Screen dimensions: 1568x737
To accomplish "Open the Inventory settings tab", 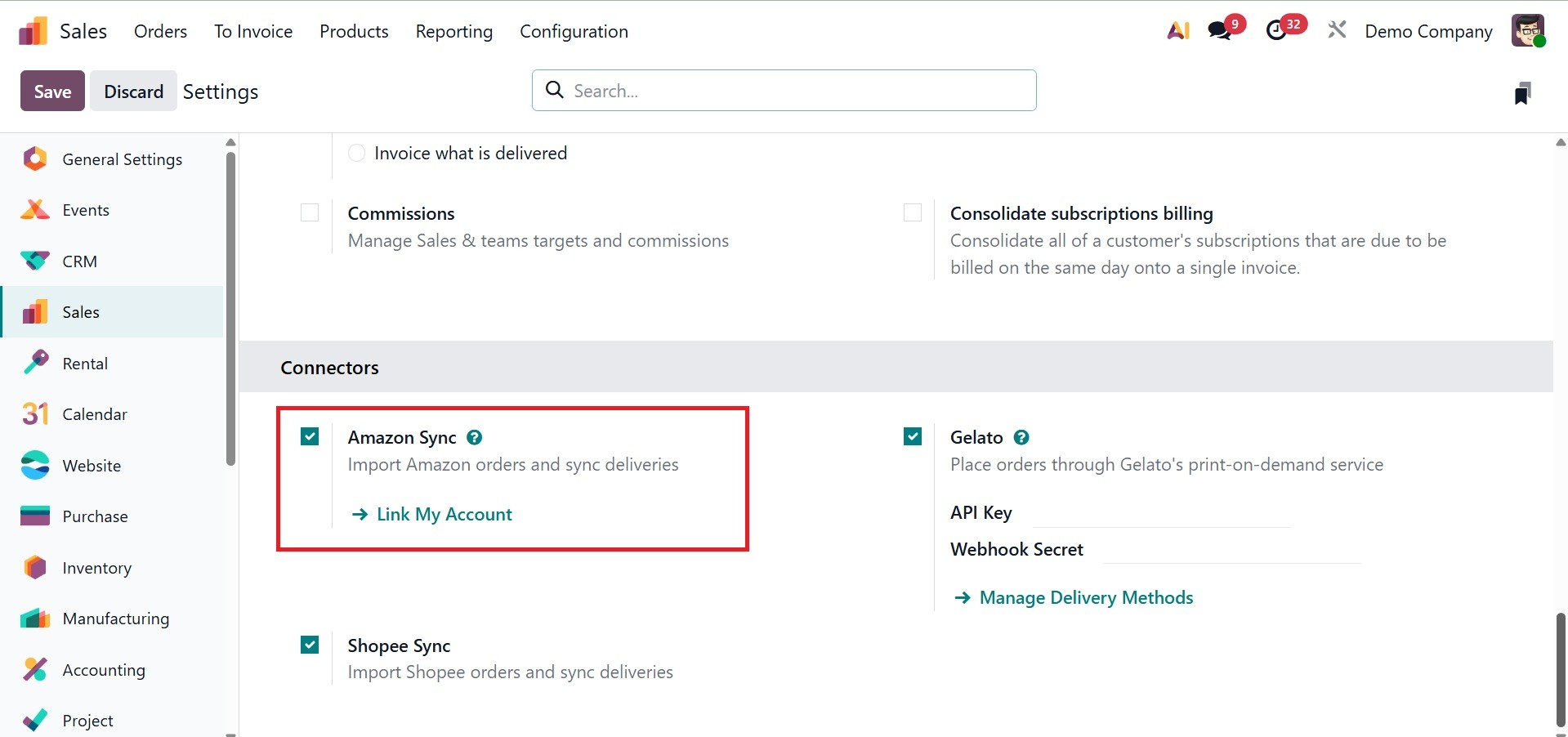I will coord(96,568).
